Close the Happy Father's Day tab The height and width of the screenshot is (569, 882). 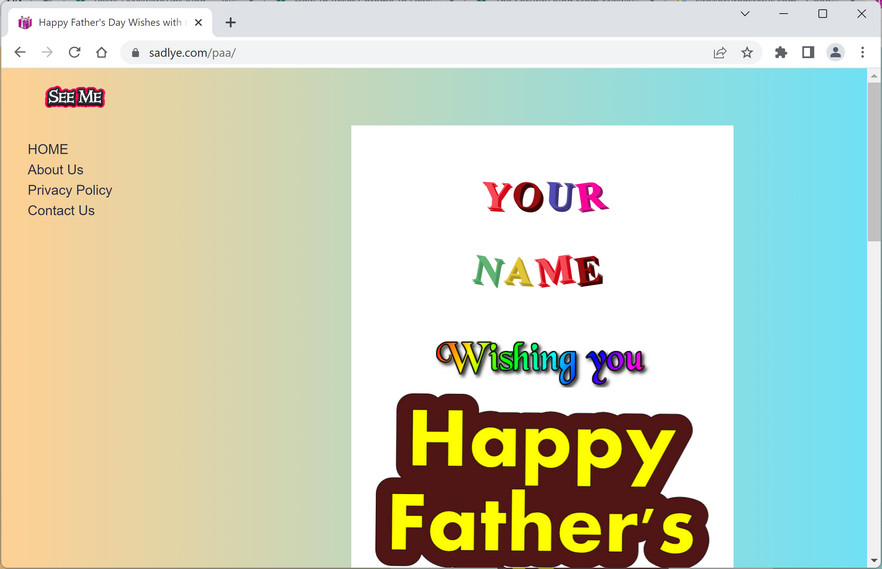(198, 22)
